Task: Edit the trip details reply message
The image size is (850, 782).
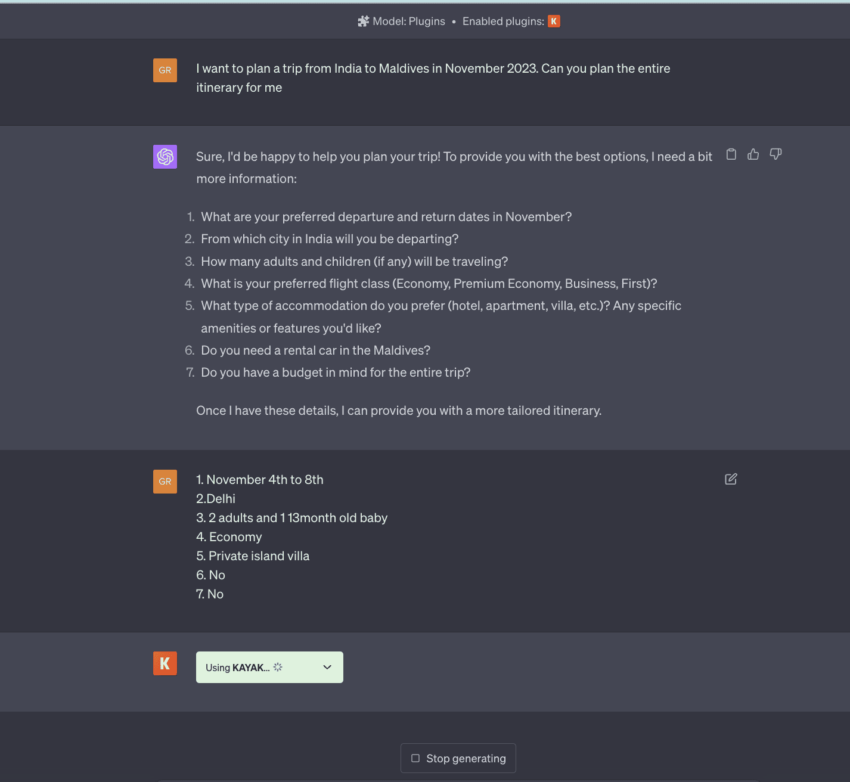Action: pyautogui.click(x=731, y=479)
